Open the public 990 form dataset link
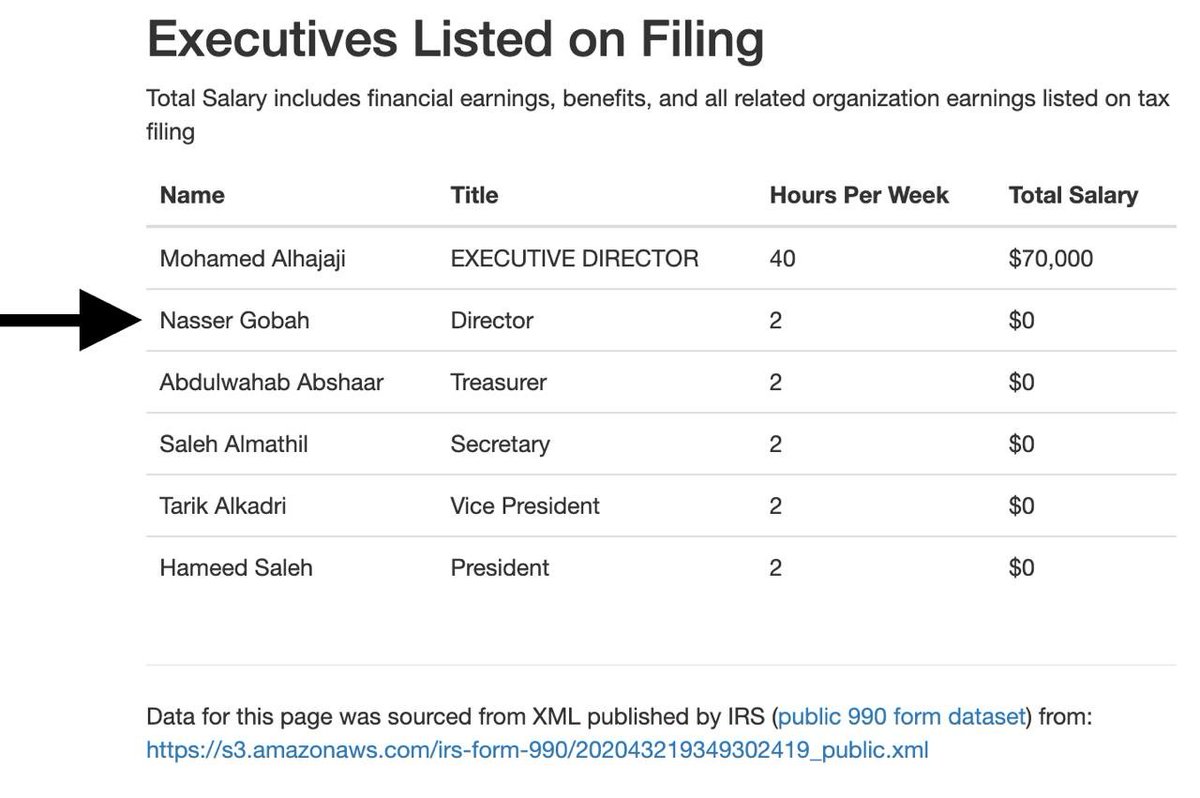The image size is (1200, 798). pos(902,717)
